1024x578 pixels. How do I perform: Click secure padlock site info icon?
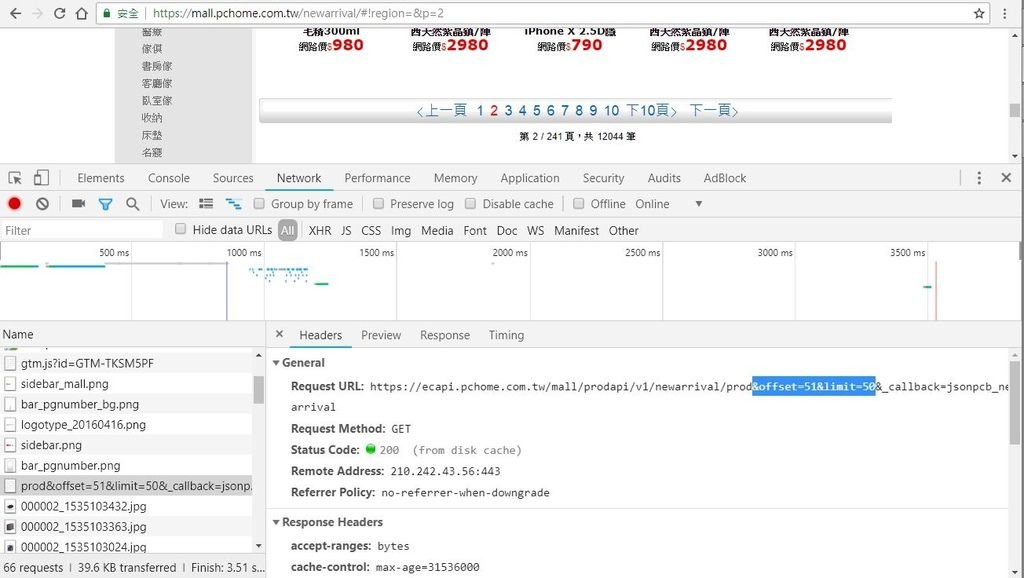106,13
